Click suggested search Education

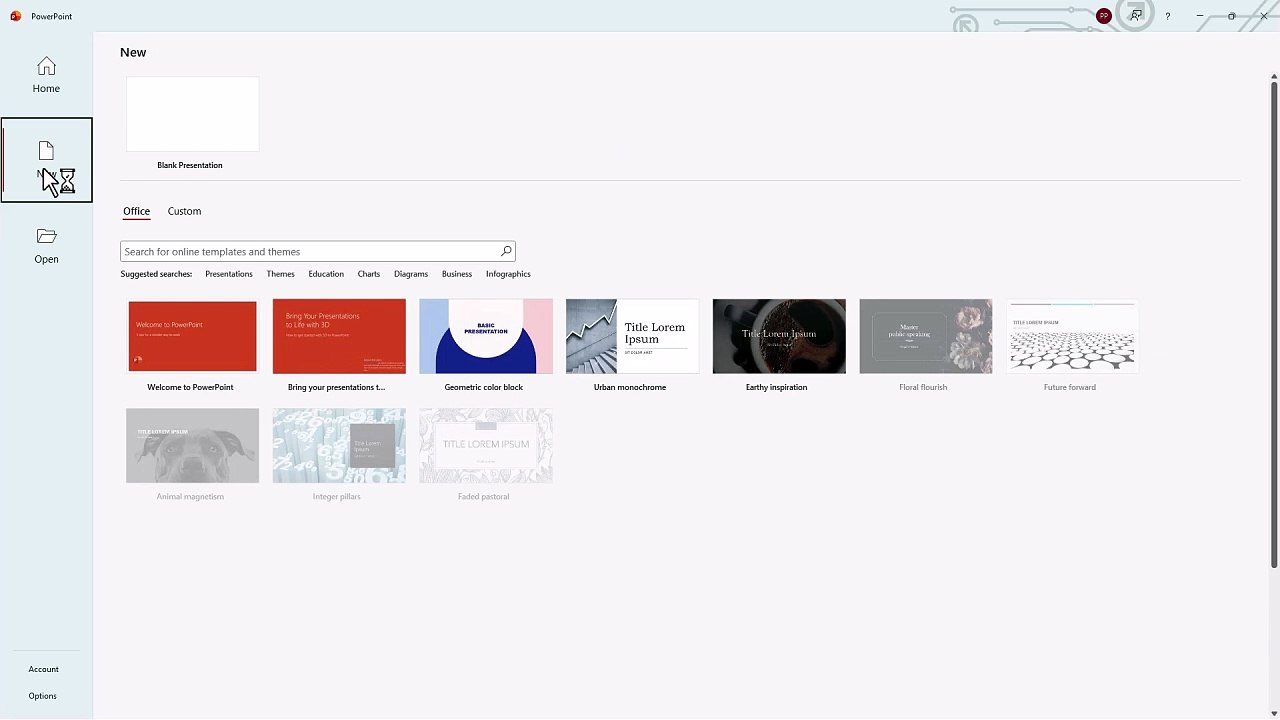(326, 274)
